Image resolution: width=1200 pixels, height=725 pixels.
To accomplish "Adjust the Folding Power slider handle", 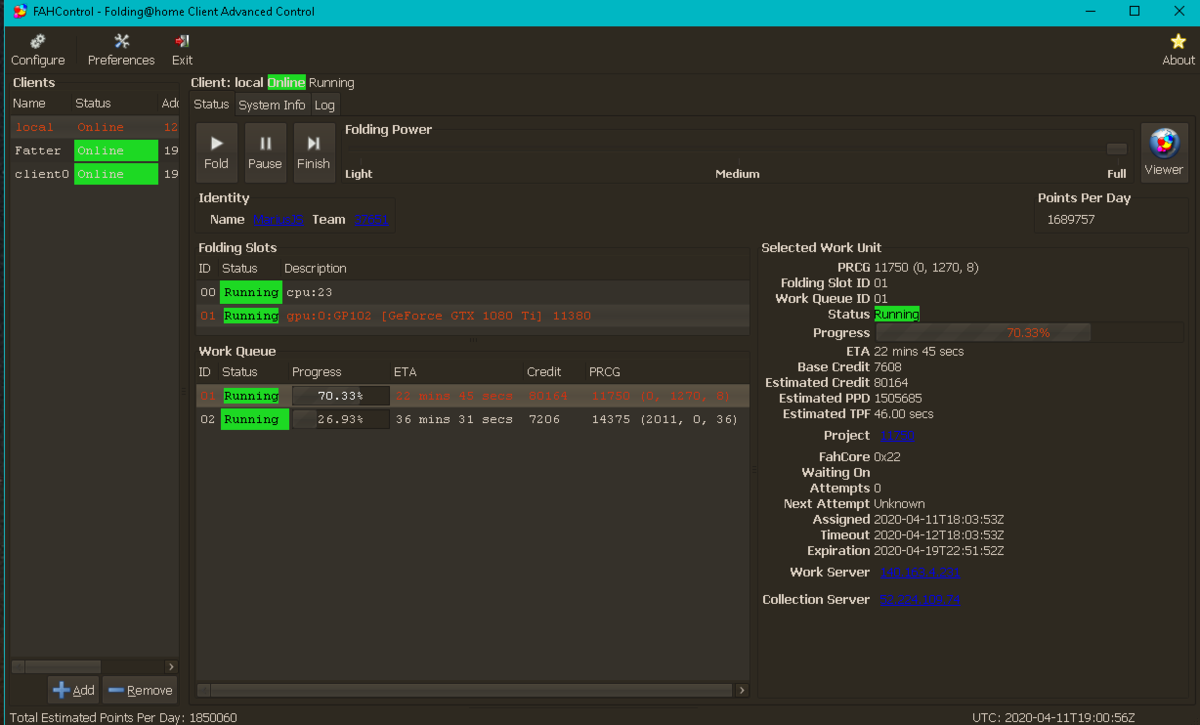I will (1117, 149).
